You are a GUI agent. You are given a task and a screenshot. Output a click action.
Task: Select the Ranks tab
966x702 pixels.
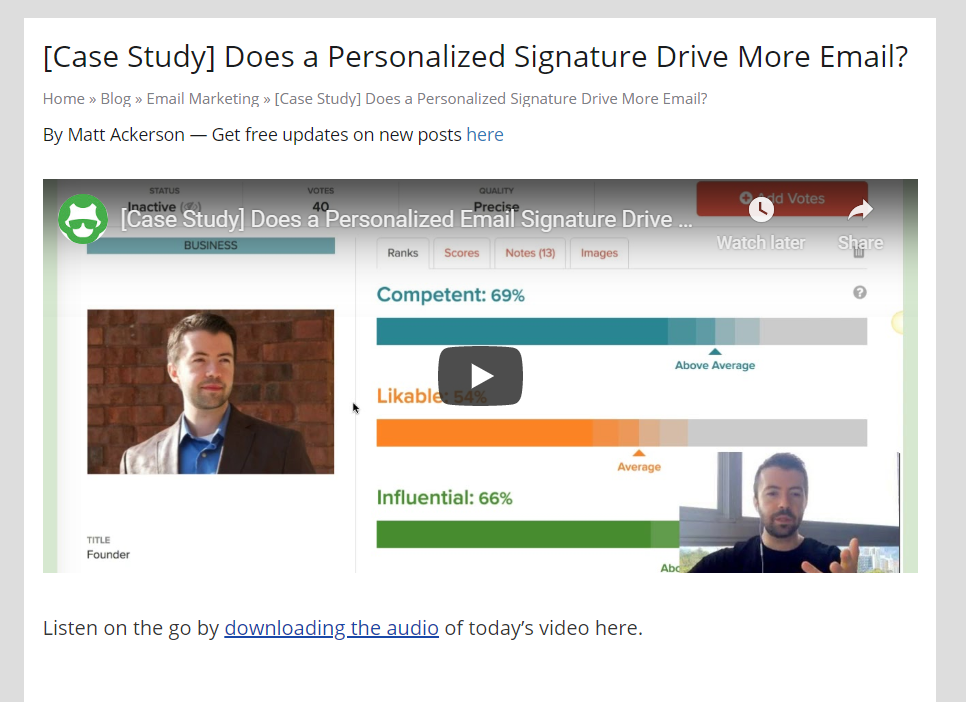[x=402, y=253]
